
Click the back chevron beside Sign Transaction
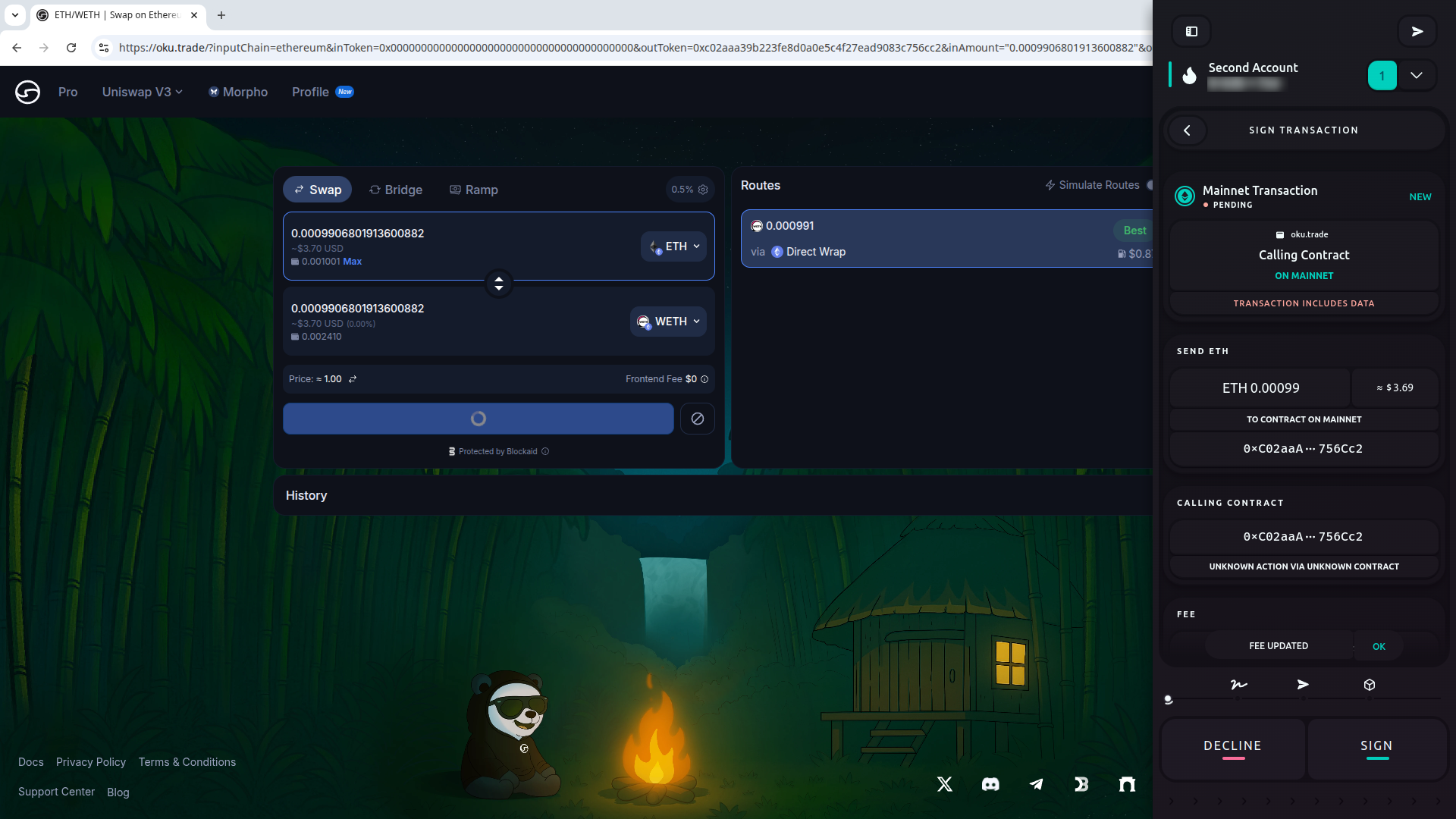click(x=1187, y=130)
